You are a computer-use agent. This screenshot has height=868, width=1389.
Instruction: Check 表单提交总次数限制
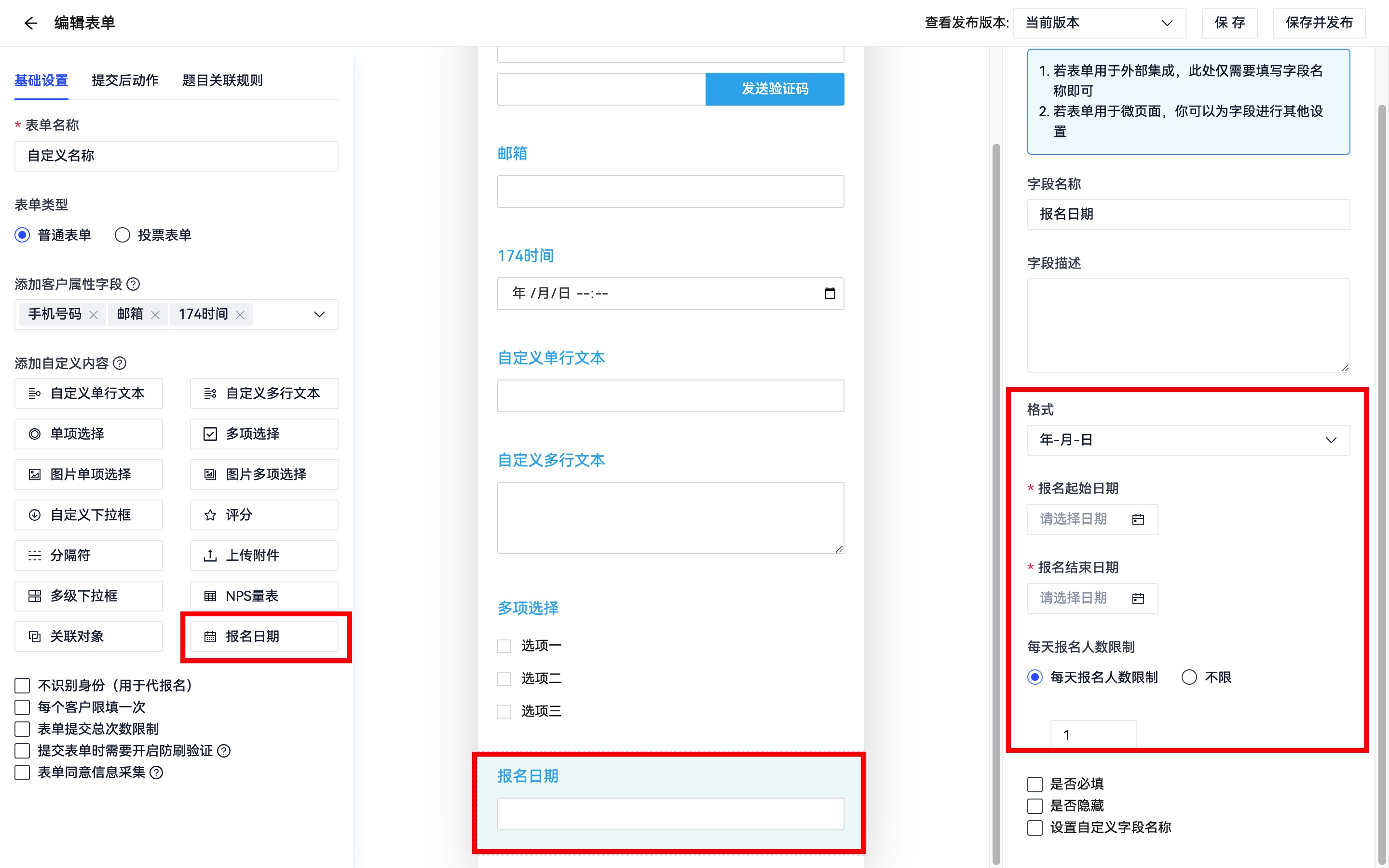click(22, 729)
